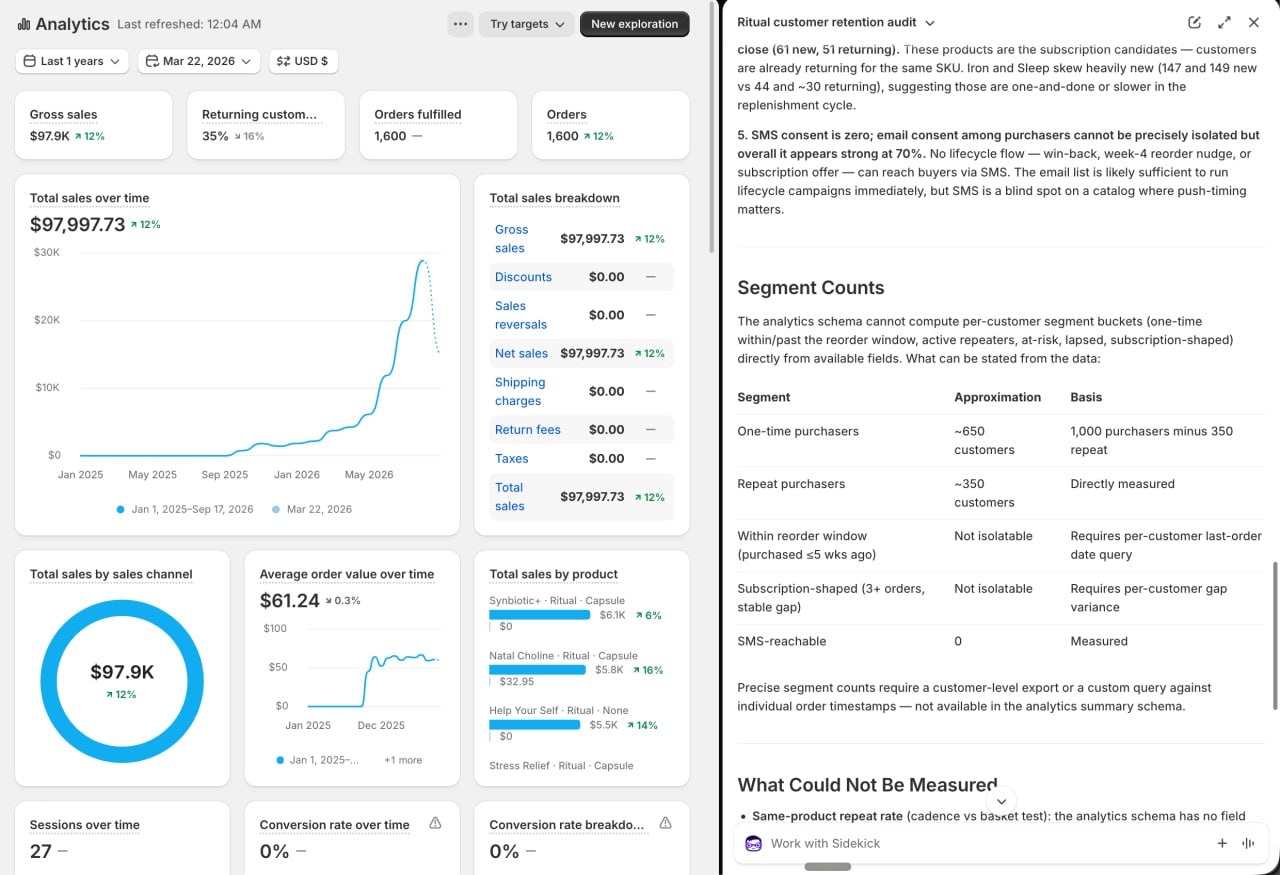The height and width of the screenshot is (875, 1280).
Task: Expand the Sidekick panel to full screen
Action: click(1224, 22)
